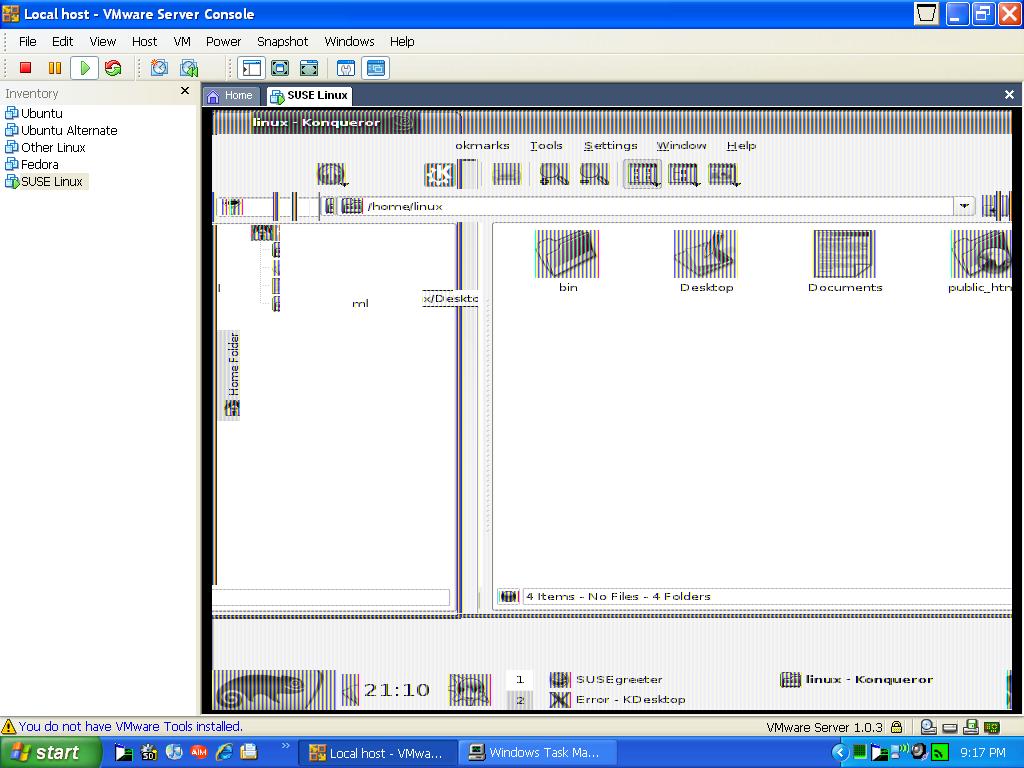This screenshot has height=768, width=1024.
Task: Open the Snapshot menu
Action: click(282, 41)
